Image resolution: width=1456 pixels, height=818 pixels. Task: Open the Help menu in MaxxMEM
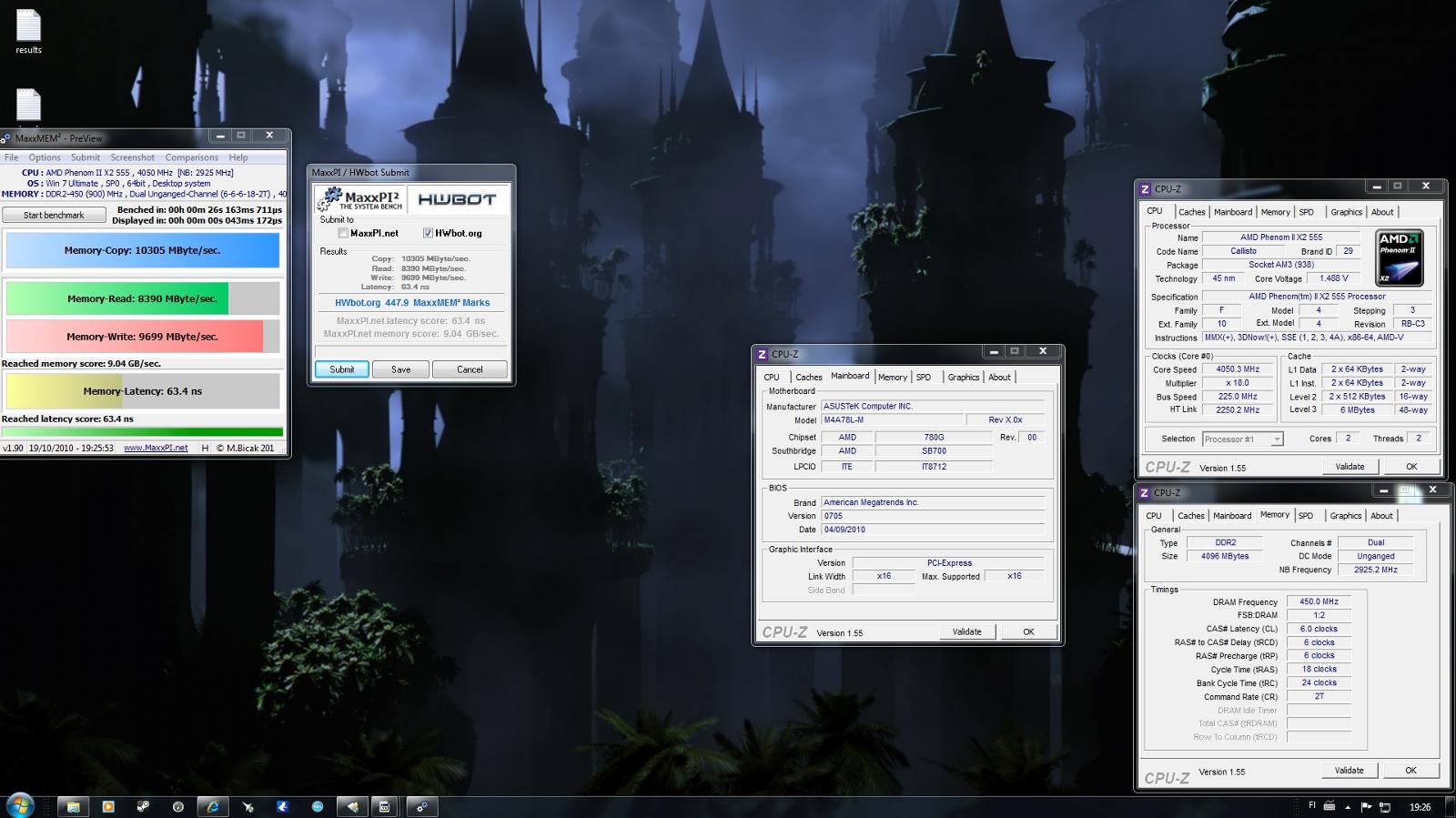[x=238, y=157]
